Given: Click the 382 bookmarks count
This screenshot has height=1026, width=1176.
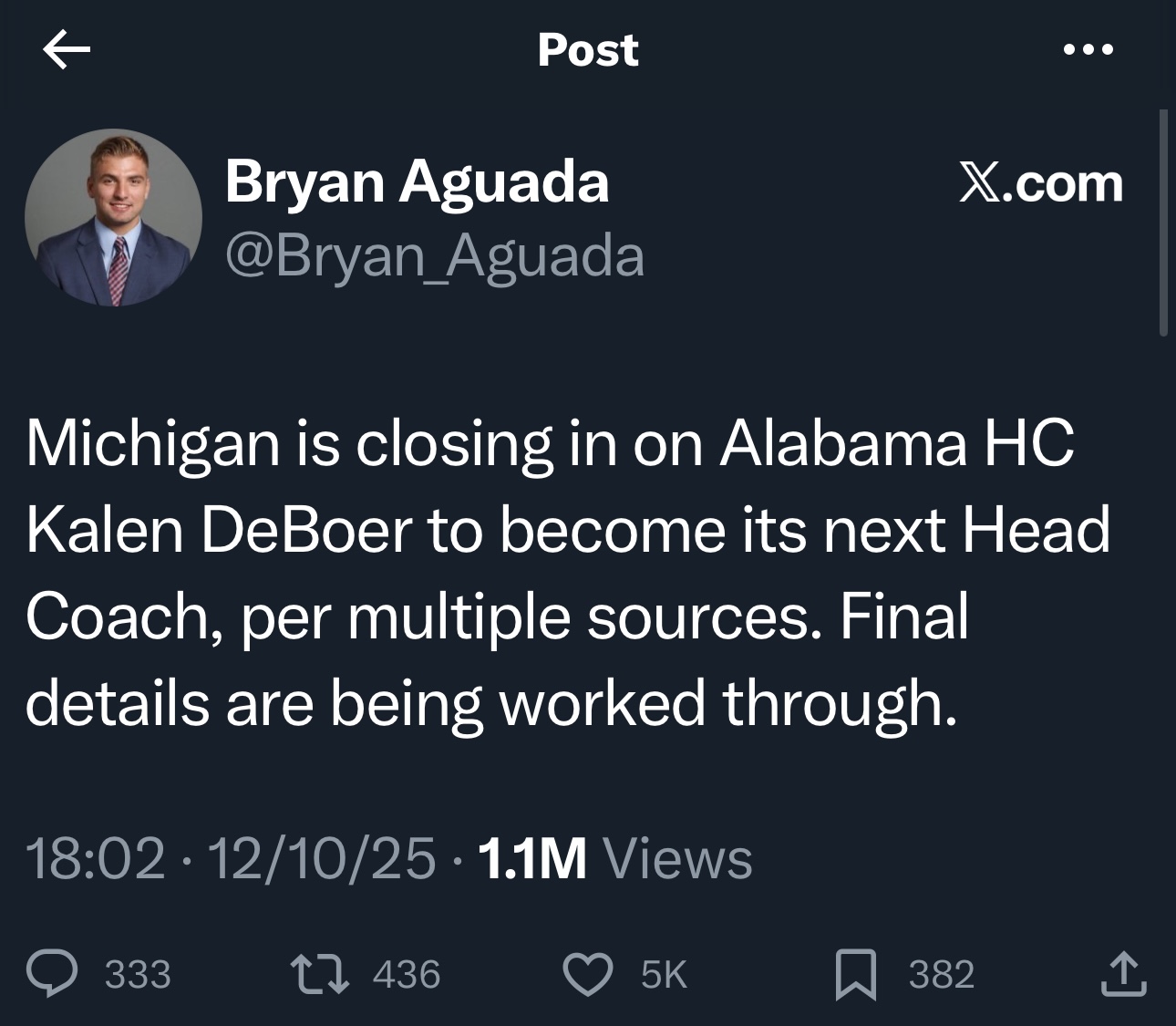Looking at the screenshot, I should pos(941,975).
